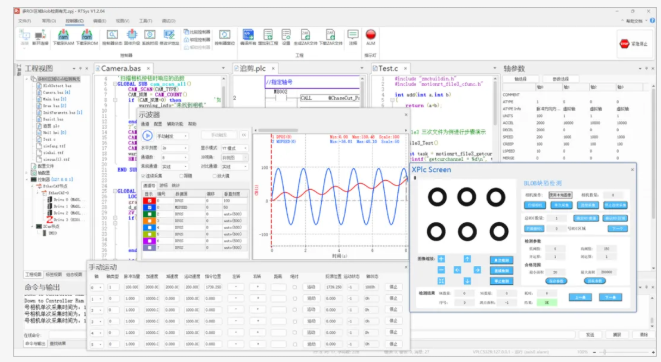
Task: Click the red emergency STOP icon
Action: (624, 43)
